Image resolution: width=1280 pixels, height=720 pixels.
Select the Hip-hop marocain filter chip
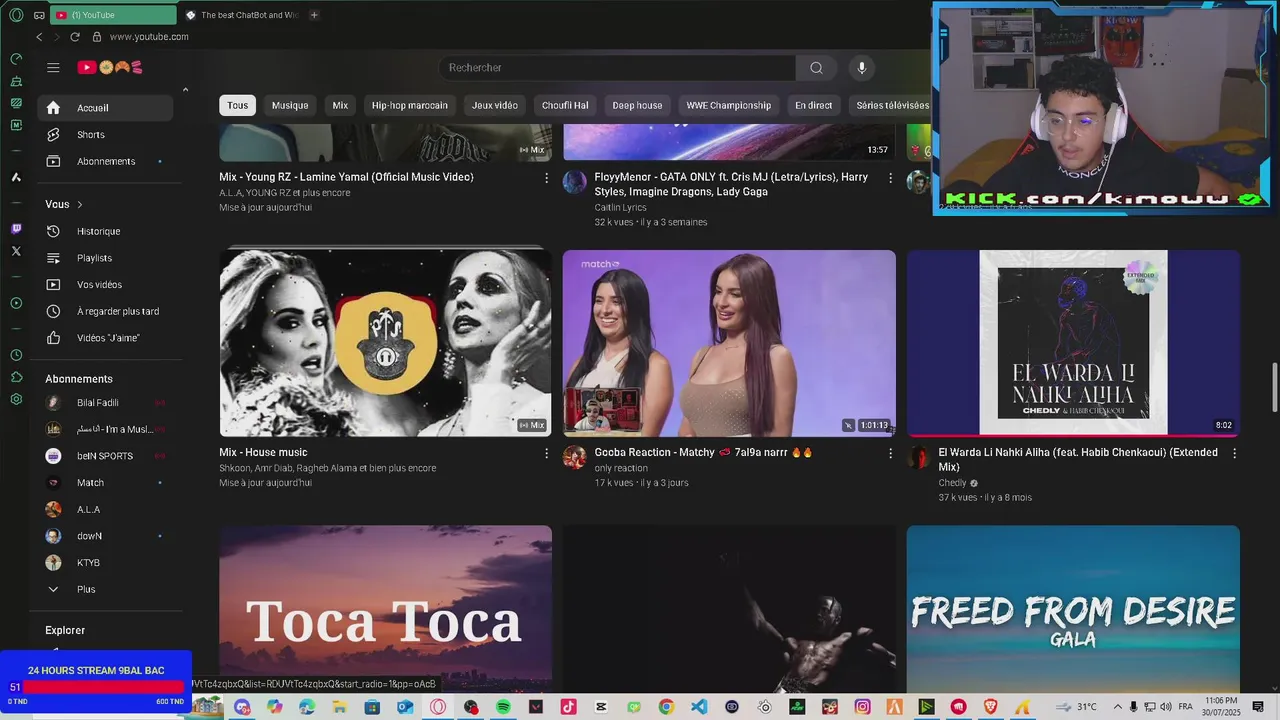(410, 105)
